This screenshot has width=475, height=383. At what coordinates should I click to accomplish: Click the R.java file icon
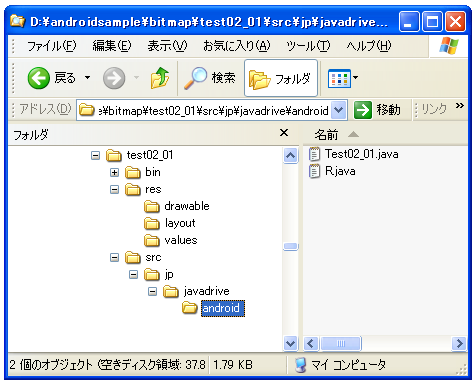pos(314,171)
